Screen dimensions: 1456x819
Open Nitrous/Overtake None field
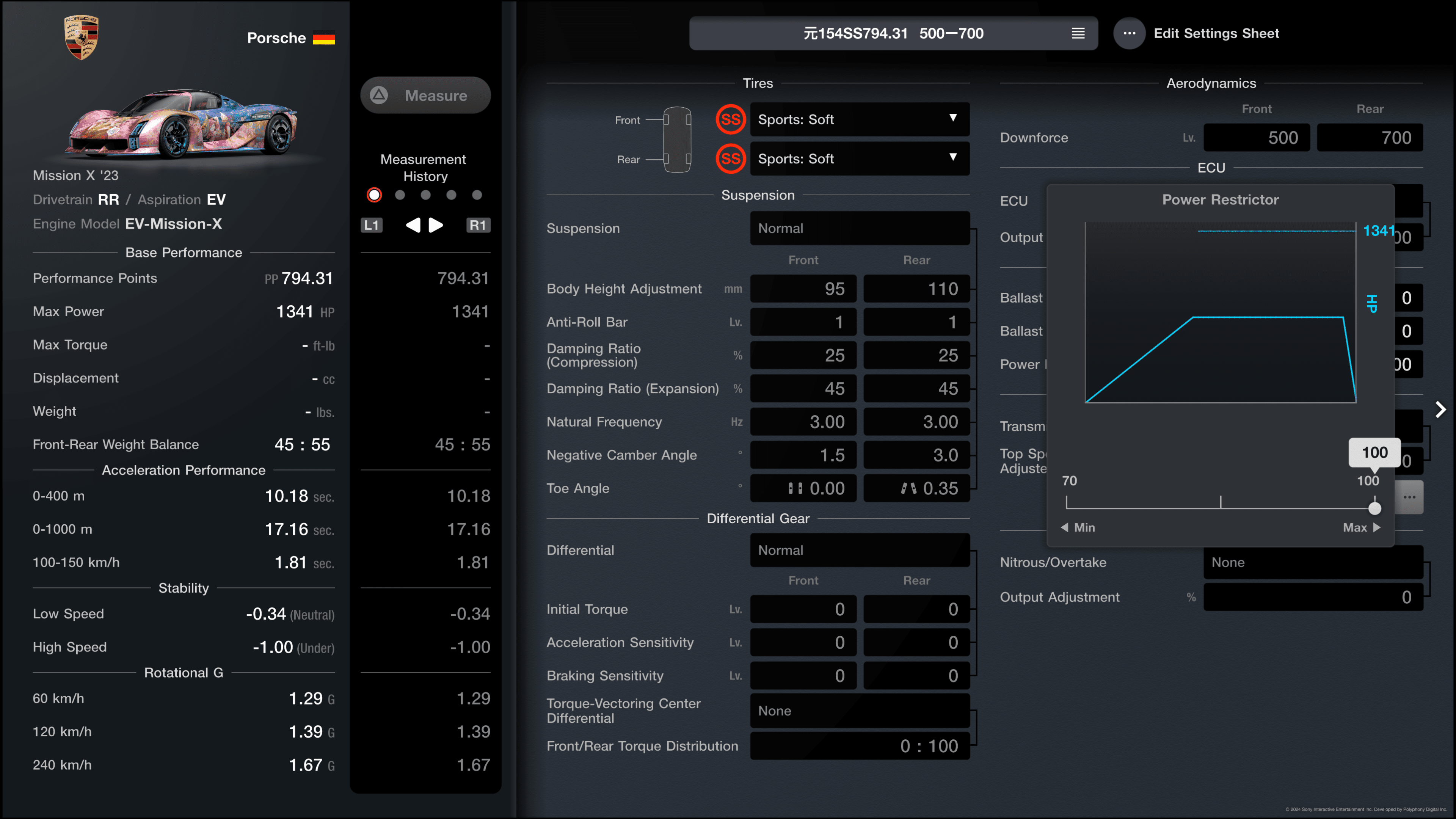1313,562
